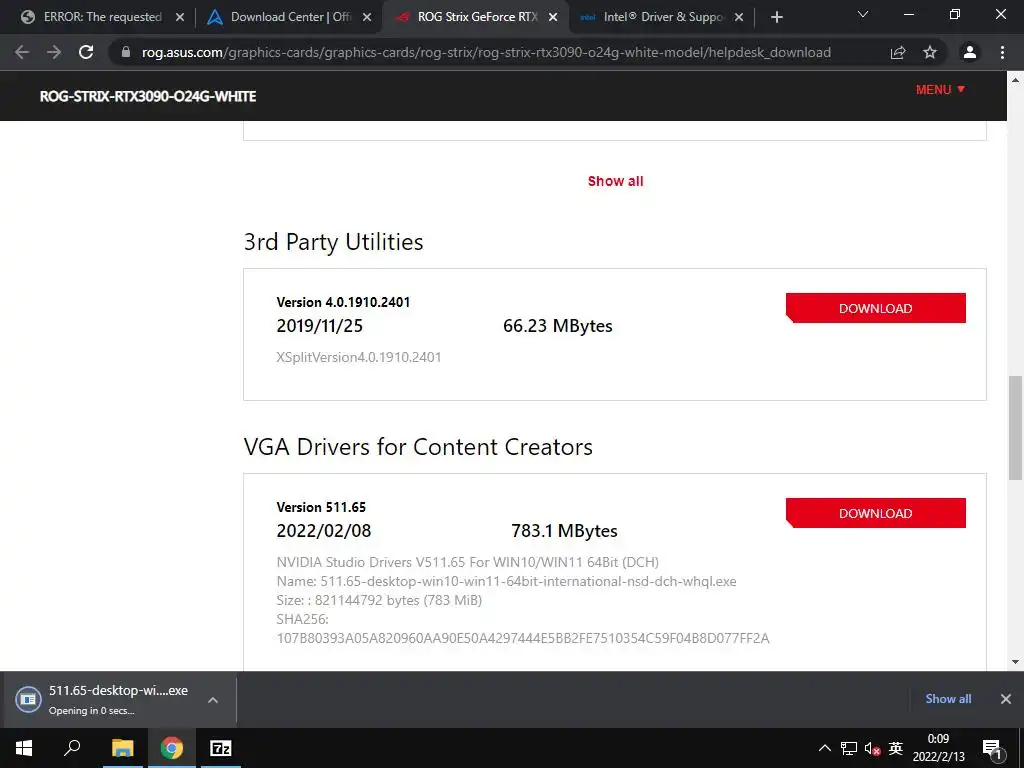Click the Version 511.65 label
This screenshot has height=768, width=1024.
(321, 507)
